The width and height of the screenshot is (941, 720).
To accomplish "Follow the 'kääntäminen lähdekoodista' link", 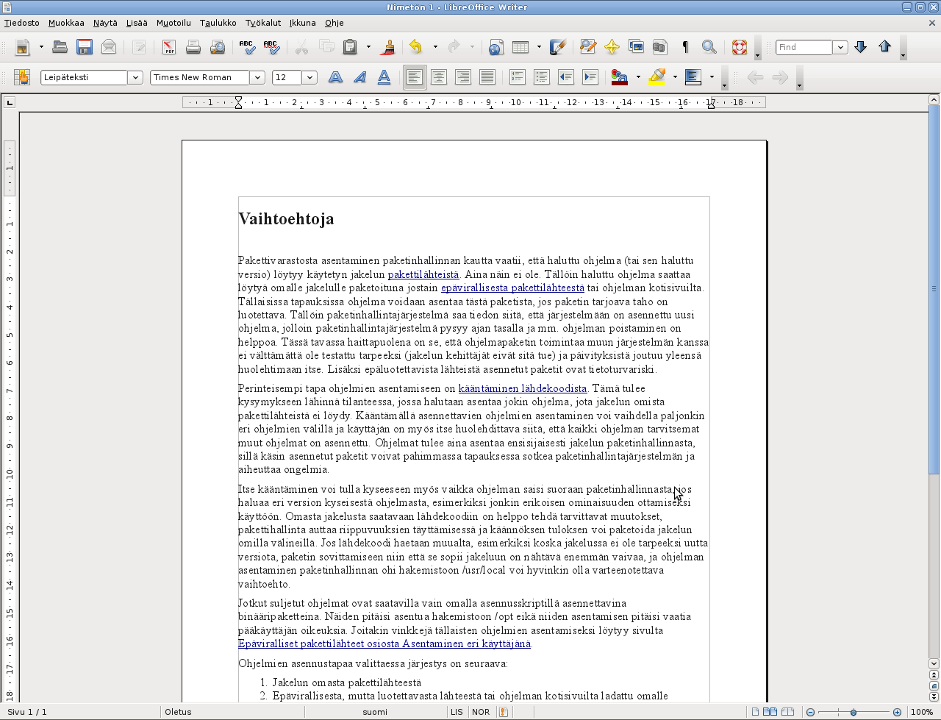I will click(522, 388).
